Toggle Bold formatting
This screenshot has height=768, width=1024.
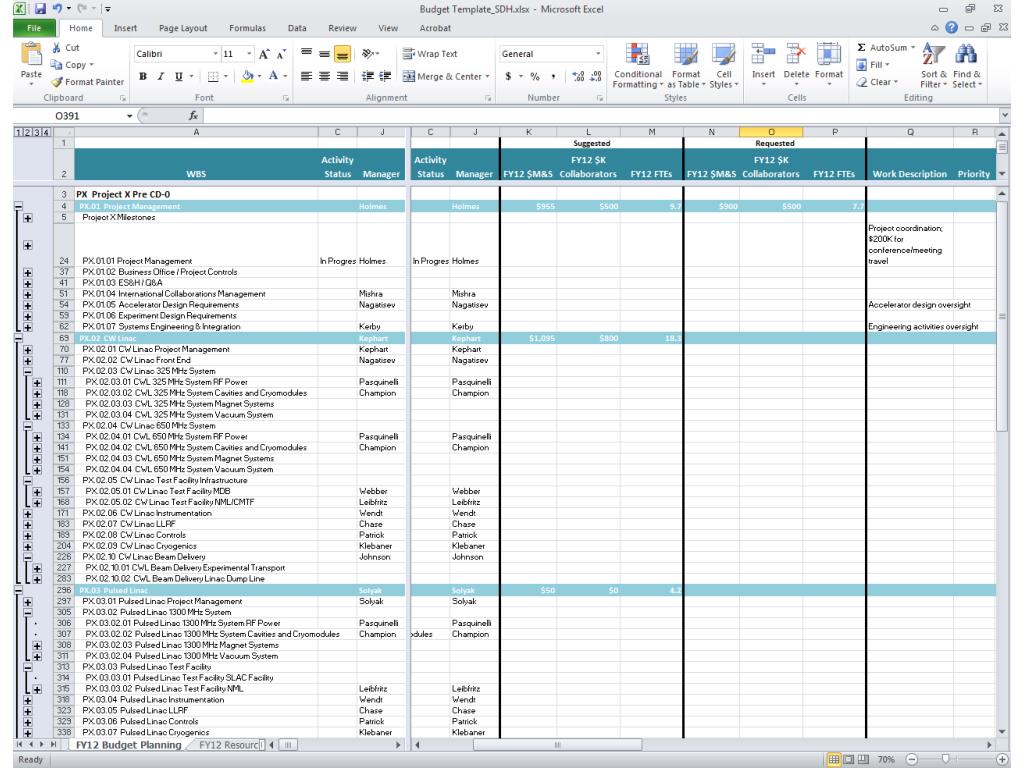point(143,76)
